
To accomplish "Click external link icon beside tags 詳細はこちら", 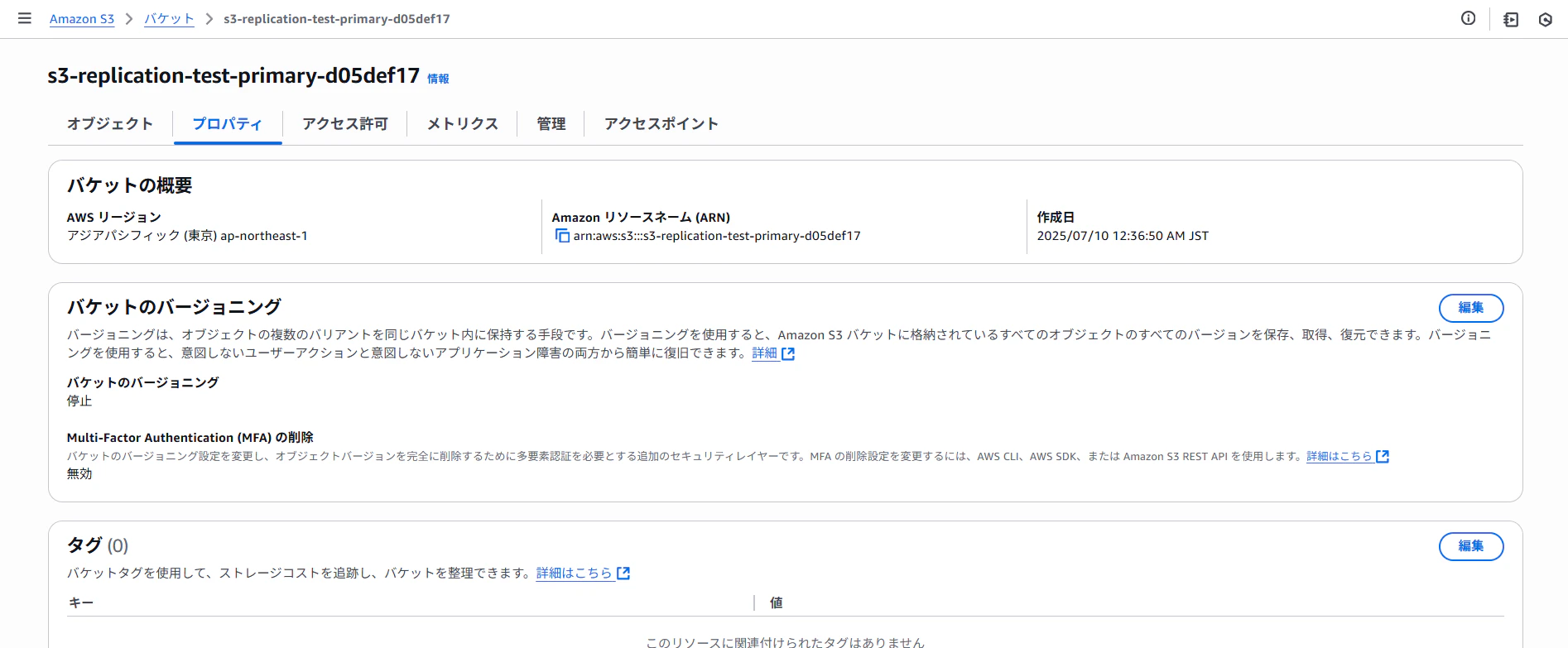I will tap(623, 573).
